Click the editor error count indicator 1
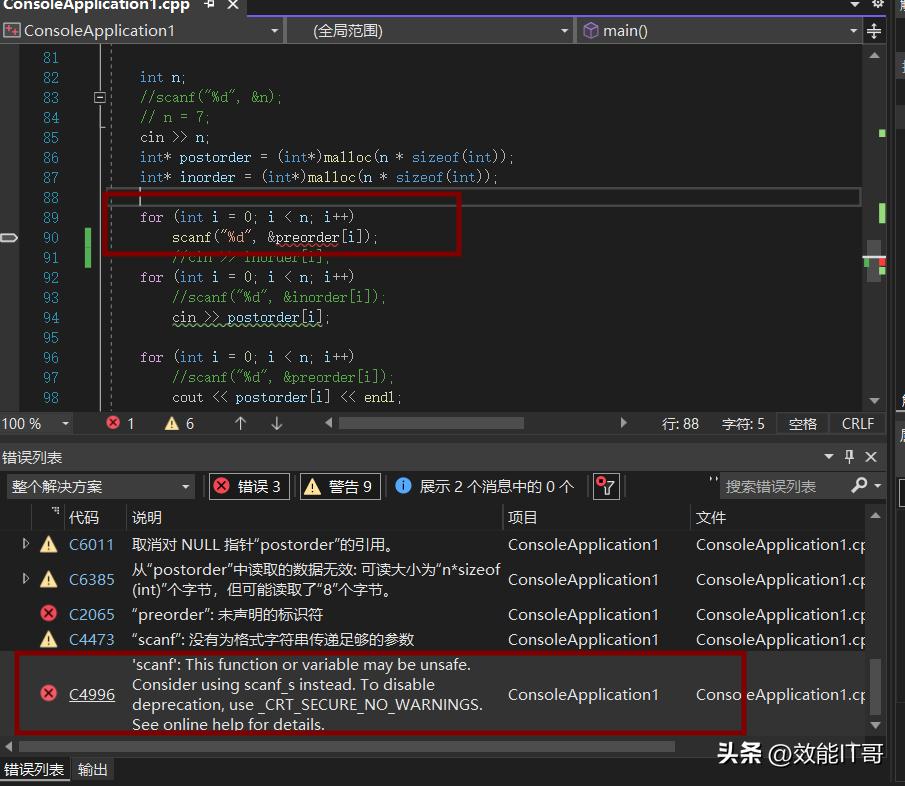Viewport: 905px width, 786px height. point(121,424)
